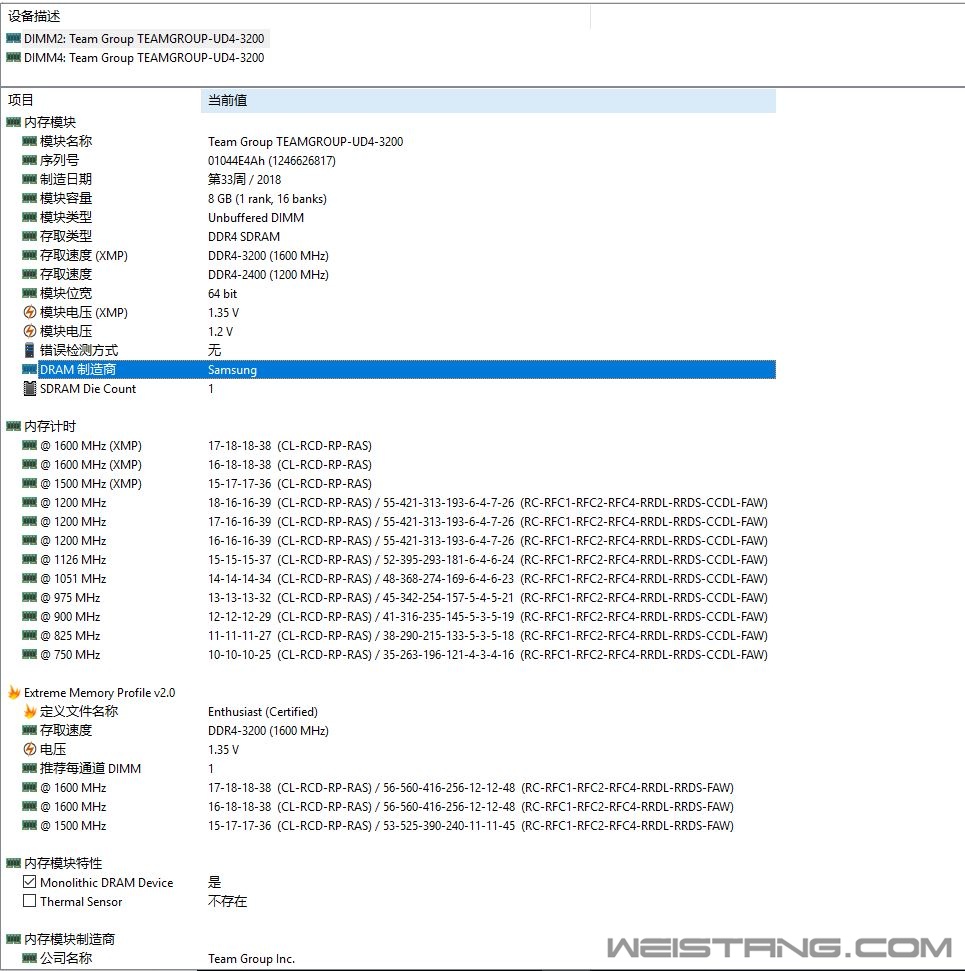This screenshot has width=965, height=971.
Task: Click the chip icon beside SDRAM Die Count
Action: pyautogui.click(x=29, y=388)
